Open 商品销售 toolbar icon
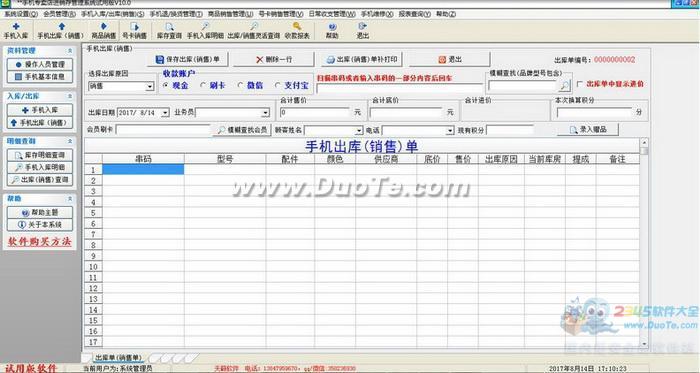Image resolution: width=700 pixels, height=373 pixels. point(104,30)
